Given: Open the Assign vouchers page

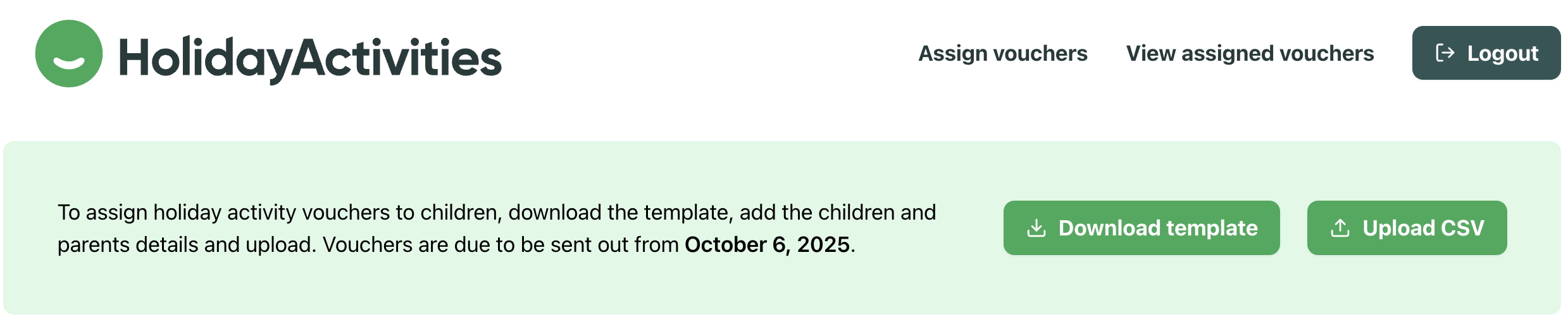Looking at the screenshot, I should pyautogui.click(x=1002, y=54).
